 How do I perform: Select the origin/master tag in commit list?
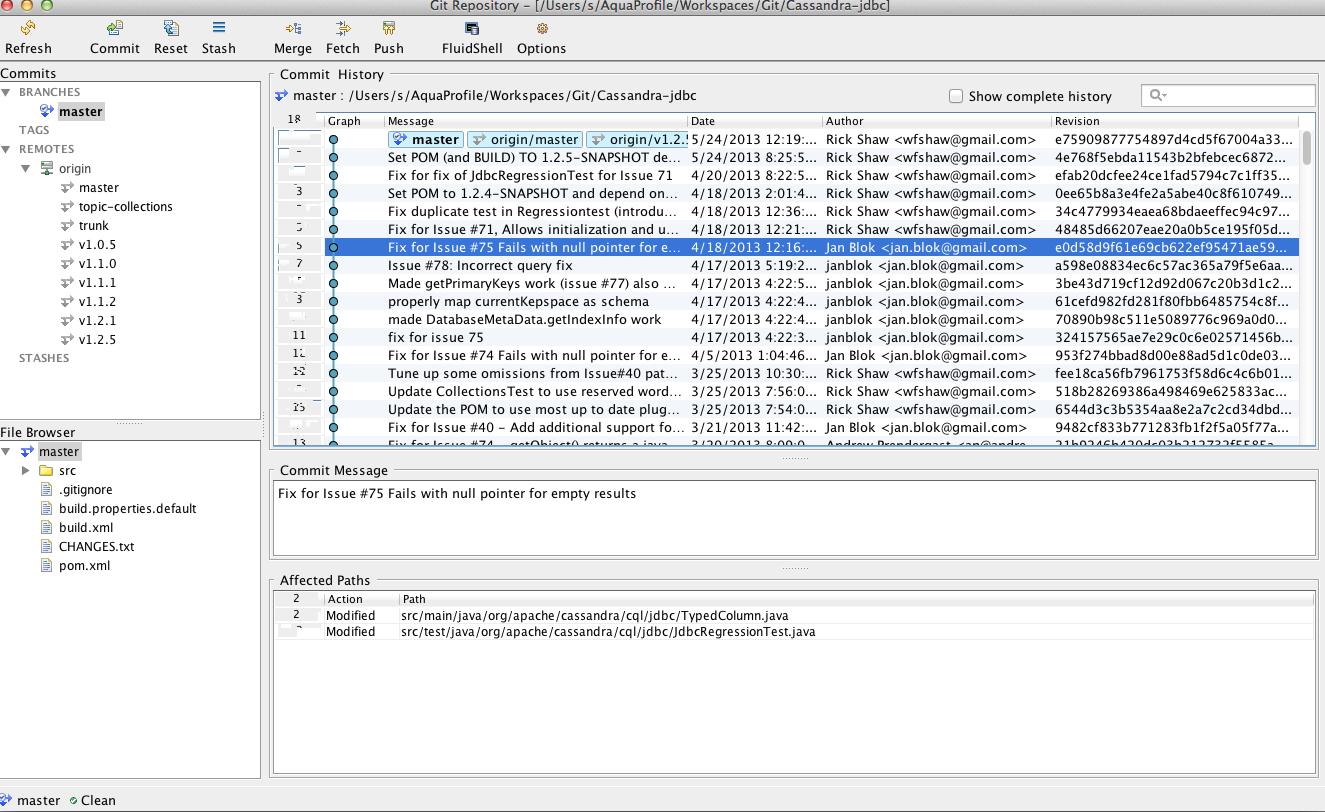coord(525,140)
